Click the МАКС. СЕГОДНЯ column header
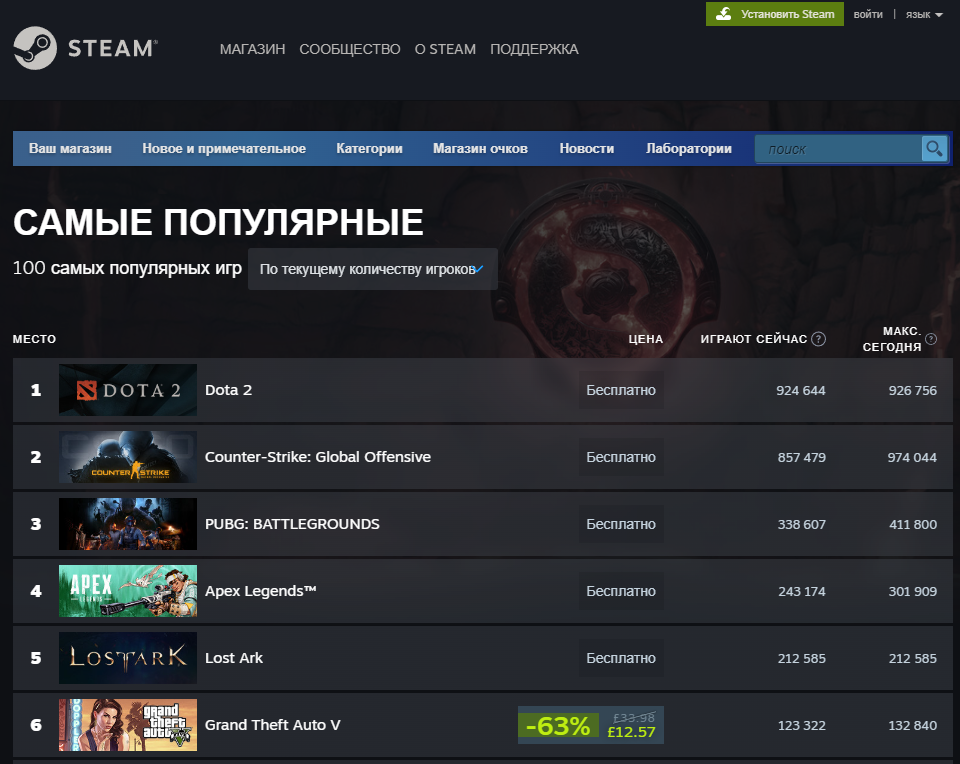The height and width of the screenshot is (764, 960). click(892, 339)
